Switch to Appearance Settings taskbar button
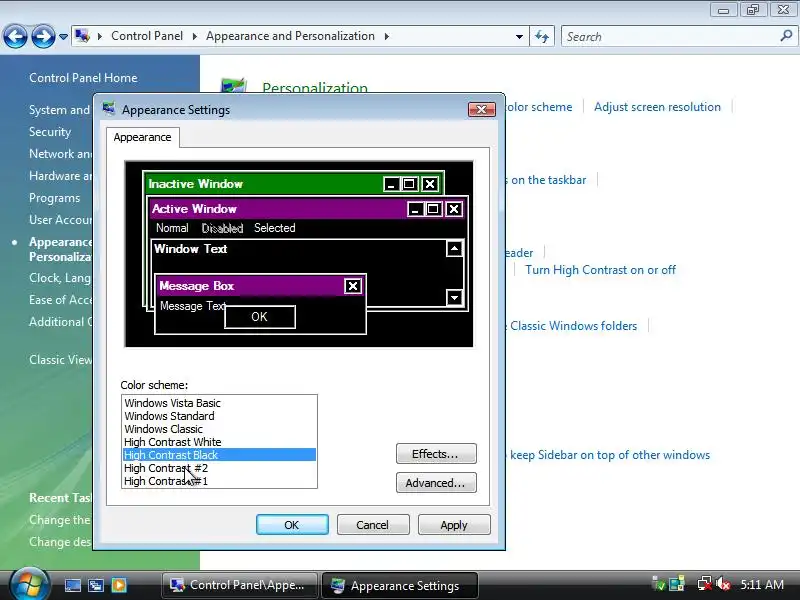 [399, 585]
